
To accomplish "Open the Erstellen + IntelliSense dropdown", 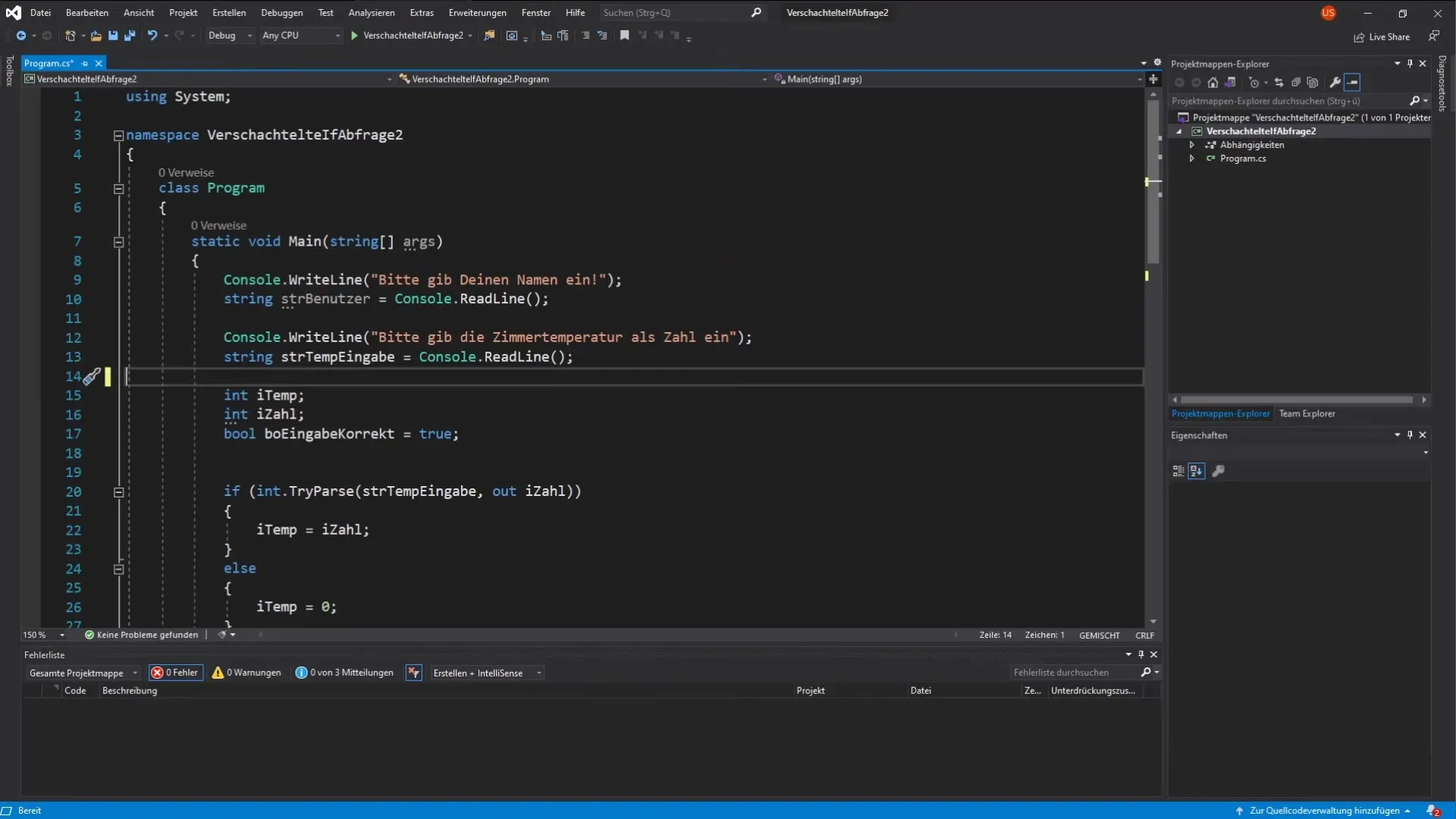I will [486, 673].
